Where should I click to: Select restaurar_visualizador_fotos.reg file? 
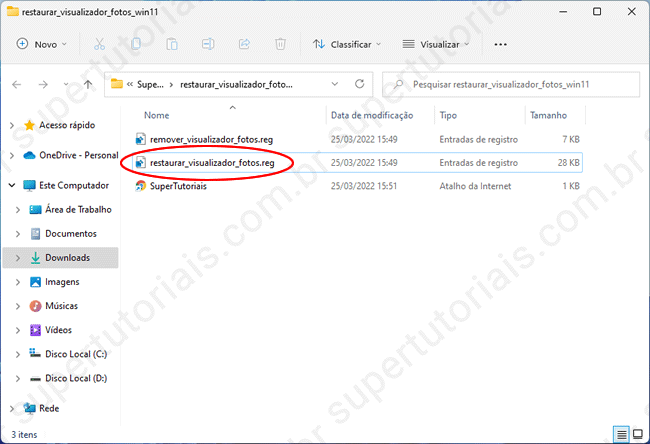pos(211,162)
